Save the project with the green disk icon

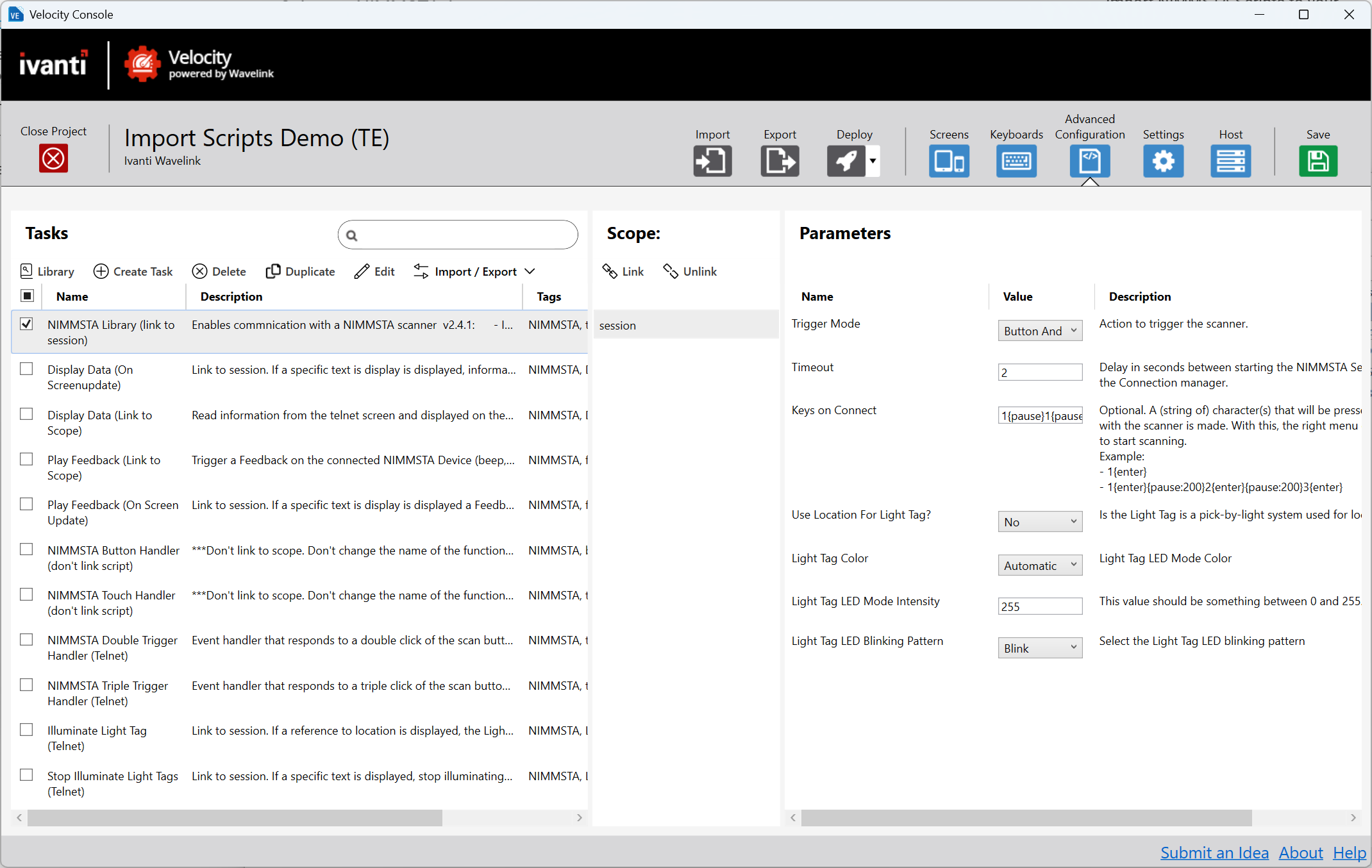[x=1318, y=160]
